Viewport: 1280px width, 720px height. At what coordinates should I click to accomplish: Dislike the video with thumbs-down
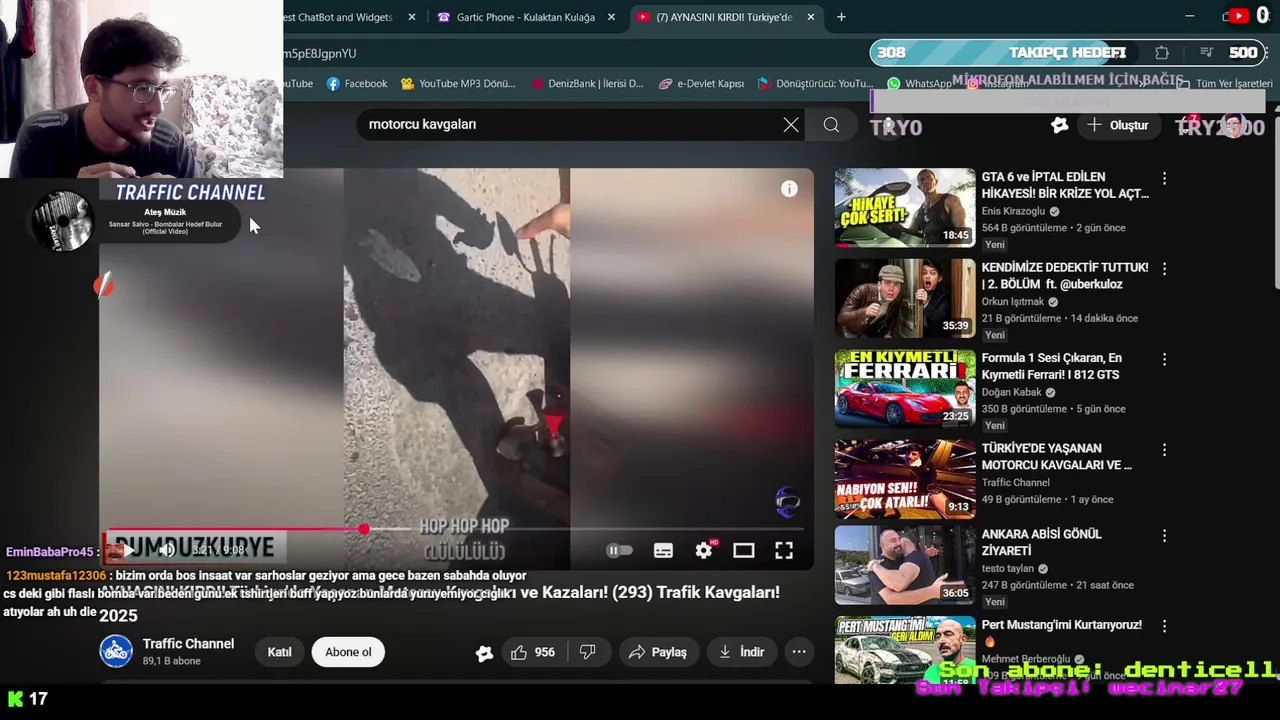click(588, 652)
